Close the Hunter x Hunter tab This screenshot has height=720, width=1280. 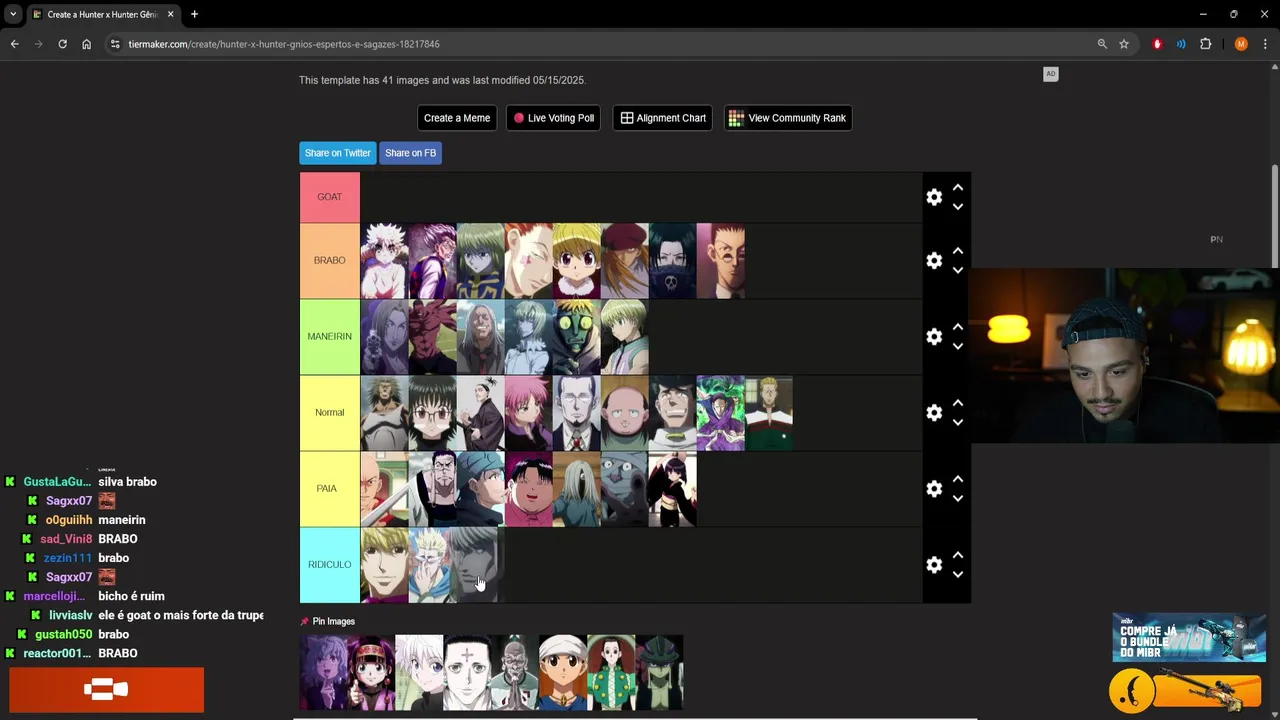click(170, 14)
